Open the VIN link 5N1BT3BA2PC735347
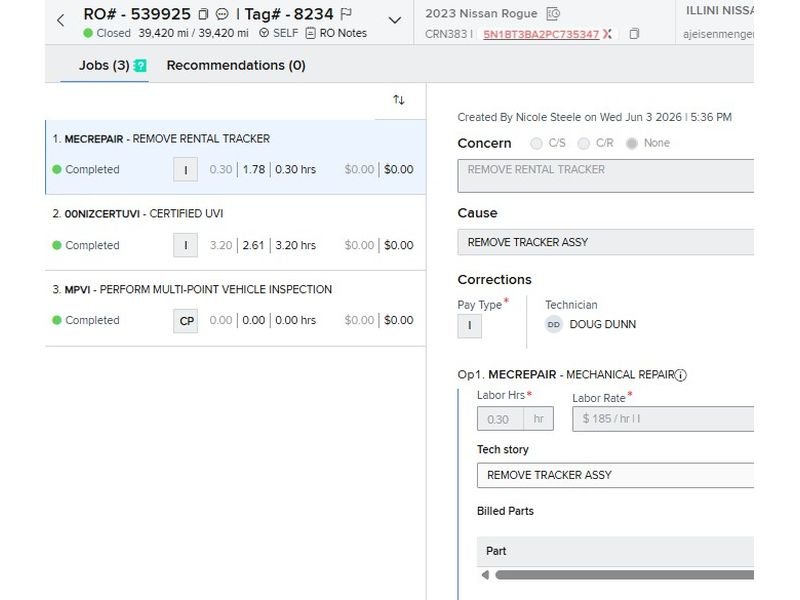 click(541, 34)
